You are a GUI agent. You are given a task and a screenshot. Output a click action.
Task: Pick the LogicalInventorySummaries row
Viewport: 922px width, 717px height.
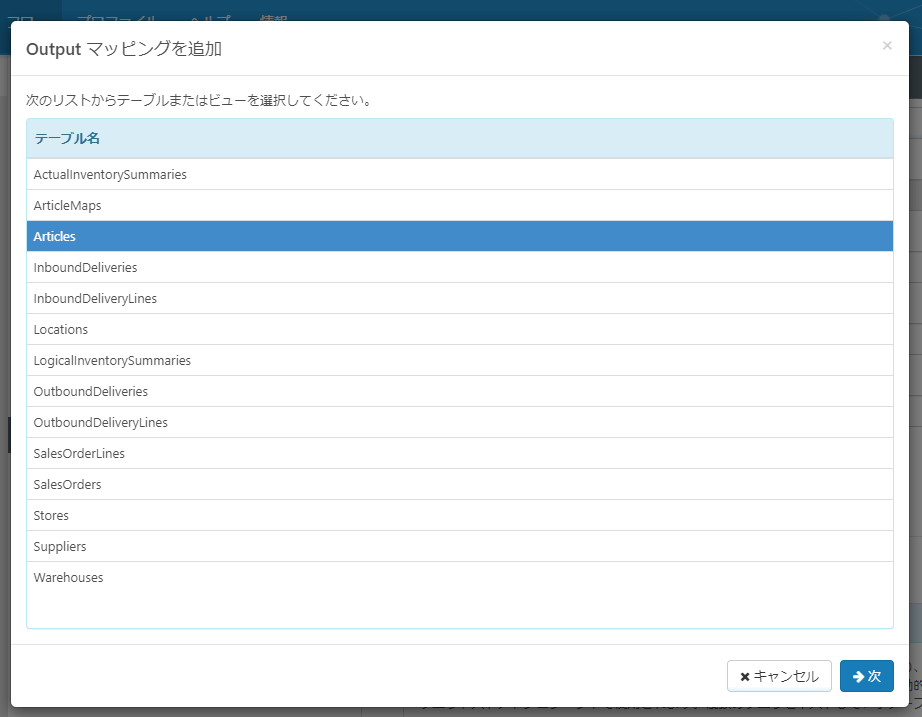pyautogui.click(x=460, y=360)
